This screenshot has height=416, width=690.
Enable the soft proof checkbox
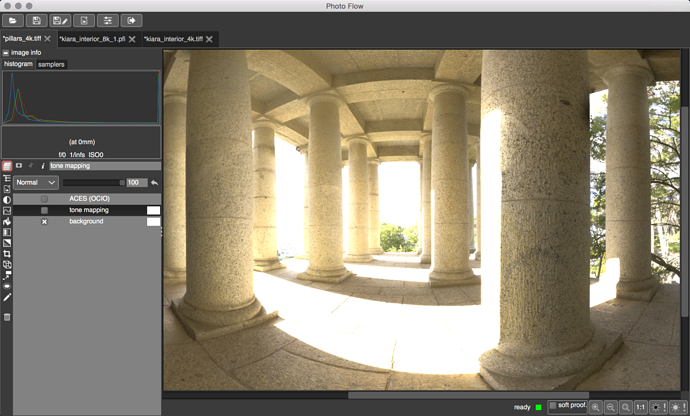[554, 406]
